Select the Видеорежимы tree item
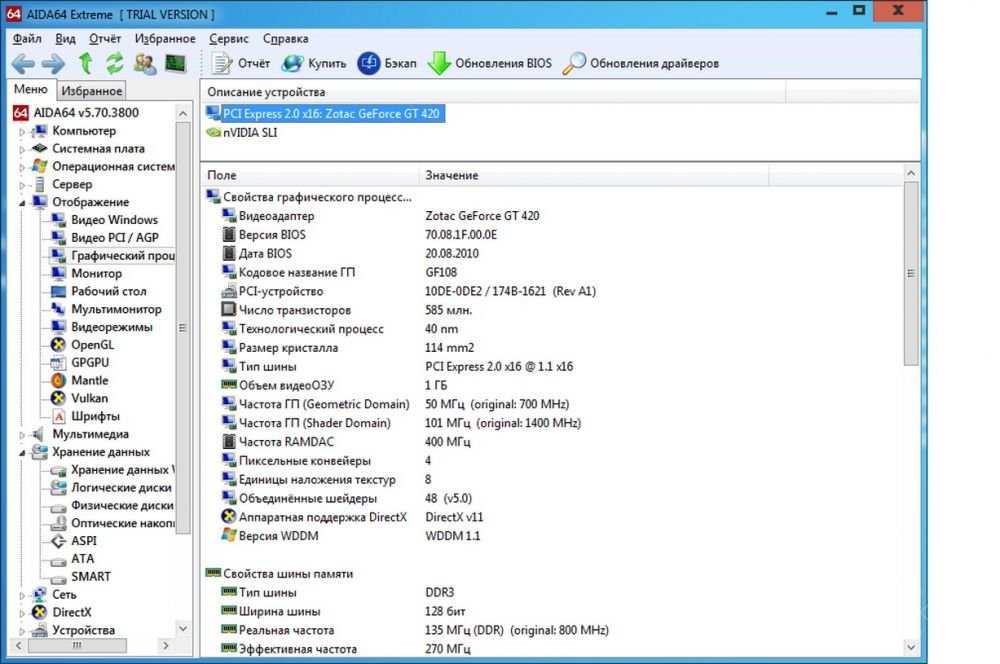This screenshot has height=664, width=1000. [103, 327]
